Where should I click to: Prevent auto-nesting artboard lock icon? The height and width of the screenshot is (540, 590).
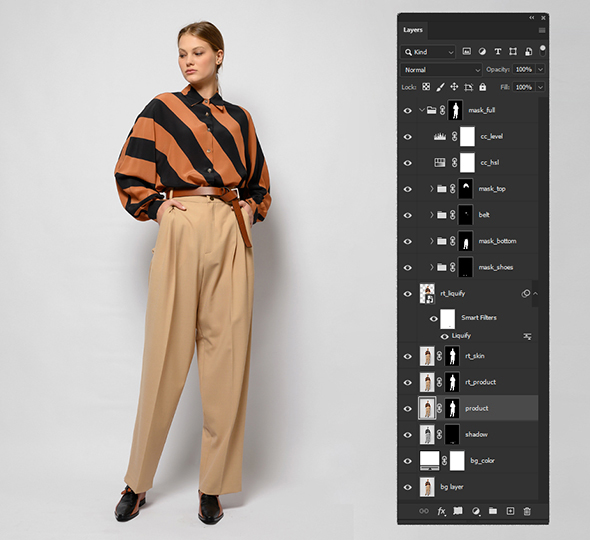click(468, 87)
